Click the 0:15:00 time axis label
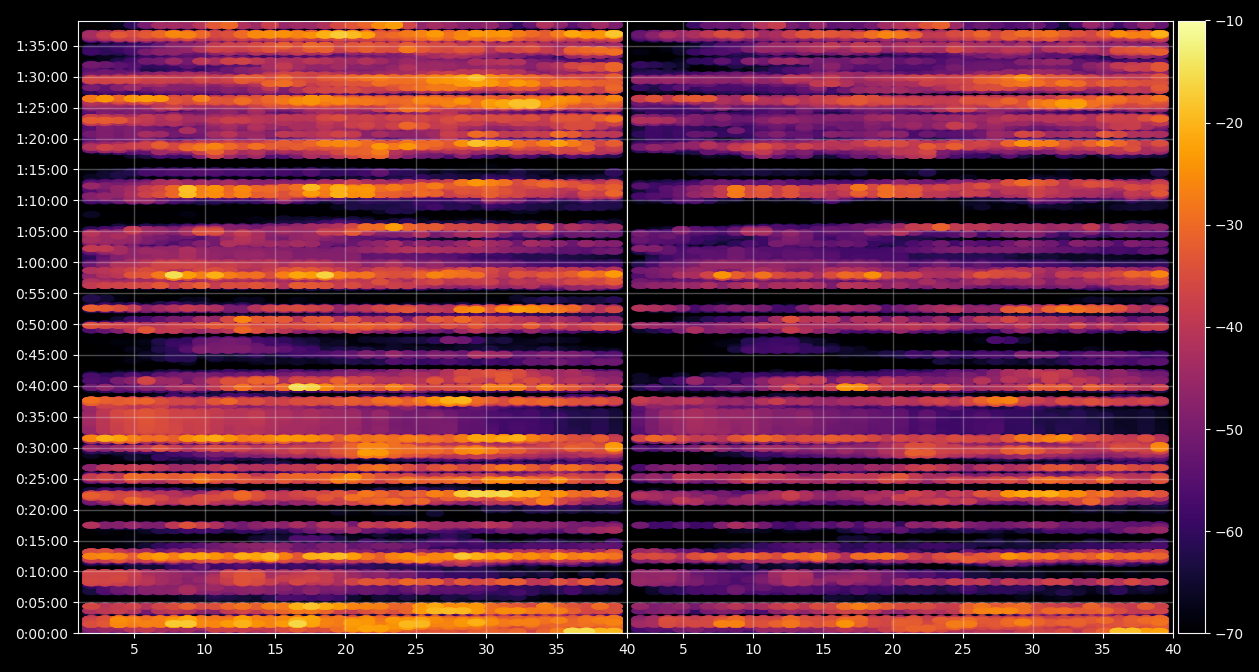 click(x=42, y=541)
